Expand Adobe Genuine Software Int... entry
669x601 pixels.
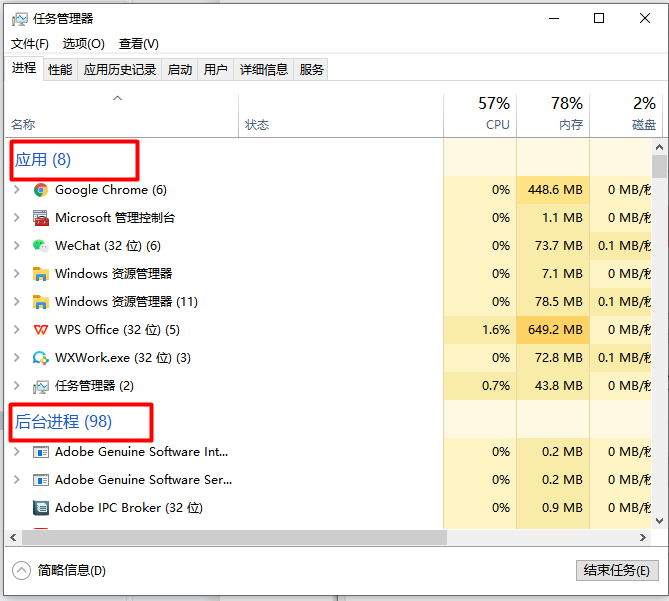point(17,452)
